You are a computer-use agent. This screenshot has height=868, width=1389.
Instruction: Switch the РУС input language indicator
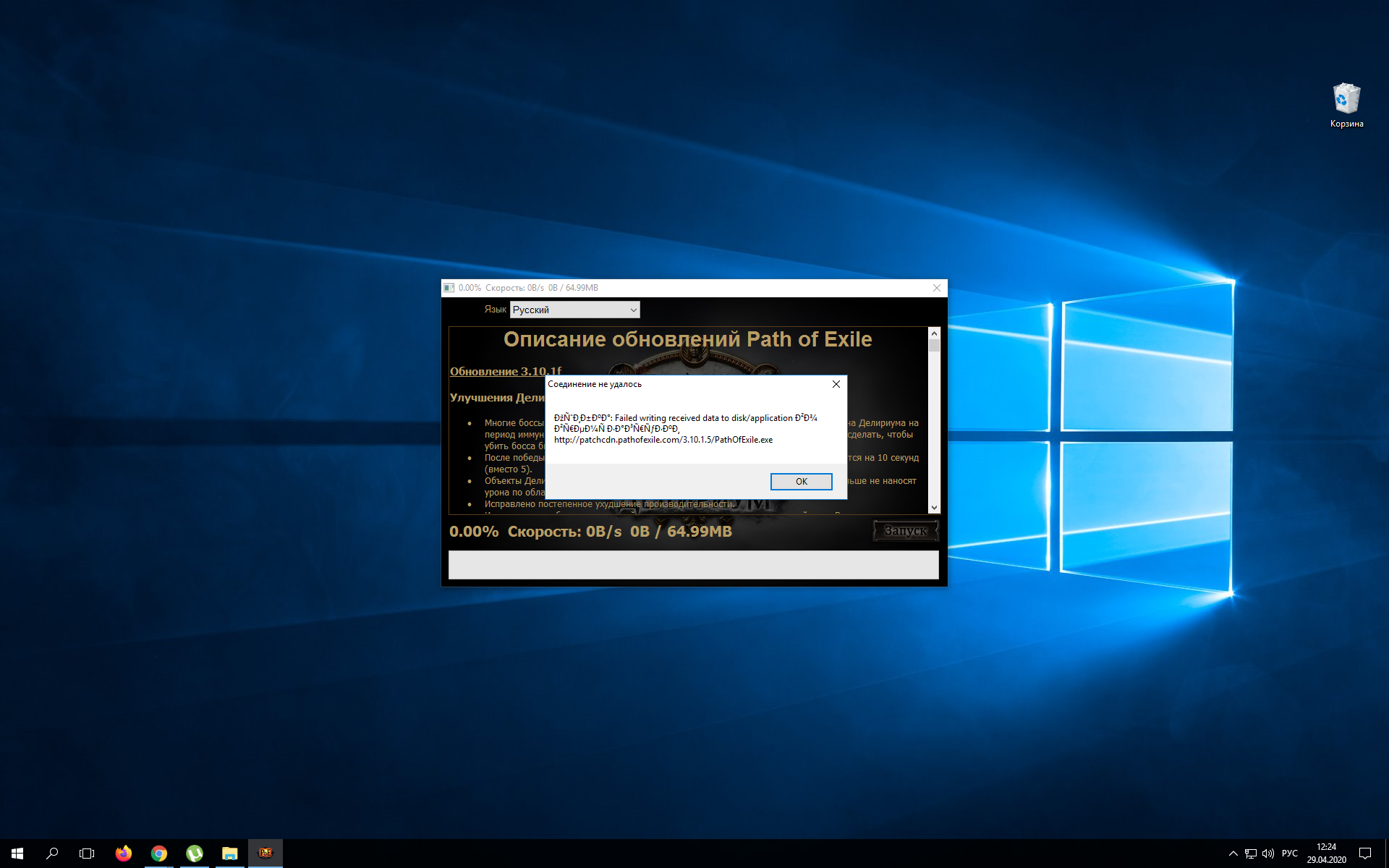click(x=1290, y=854)
